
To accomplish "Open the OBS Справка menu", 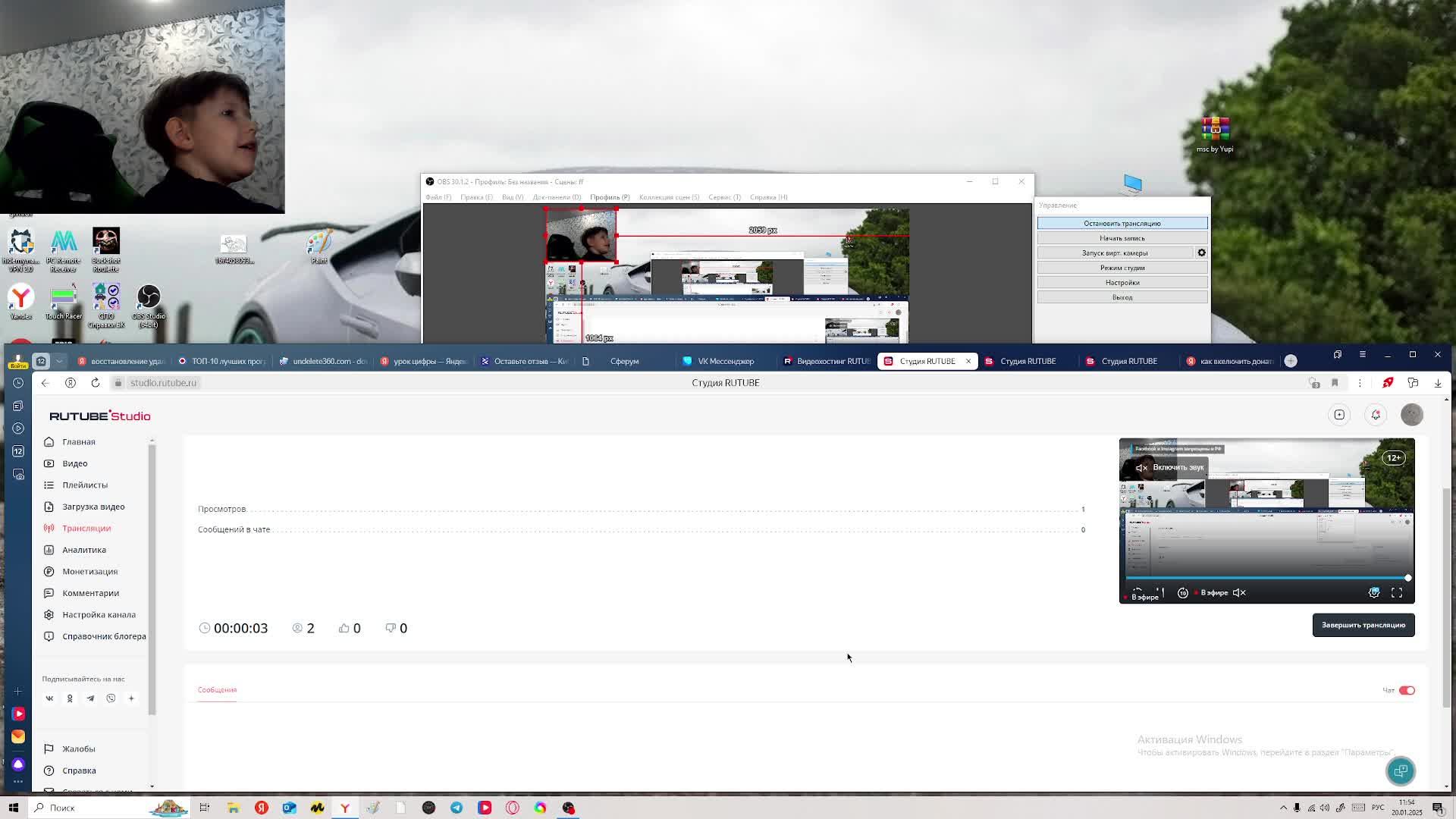I will (768, 197).
